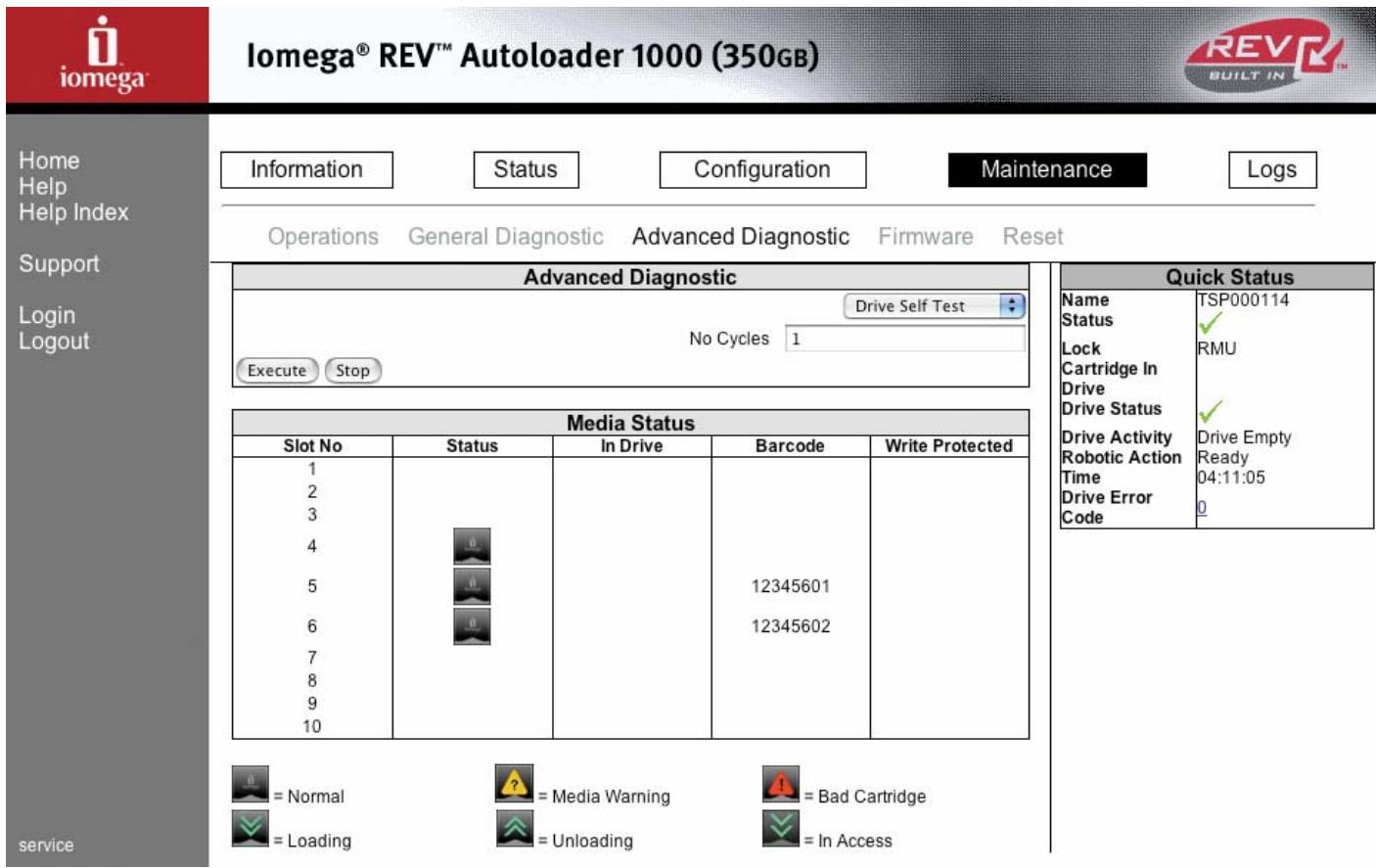Screen dimensions: 1376x868
Task: Click the Logout link
Action: coord(54,342)
